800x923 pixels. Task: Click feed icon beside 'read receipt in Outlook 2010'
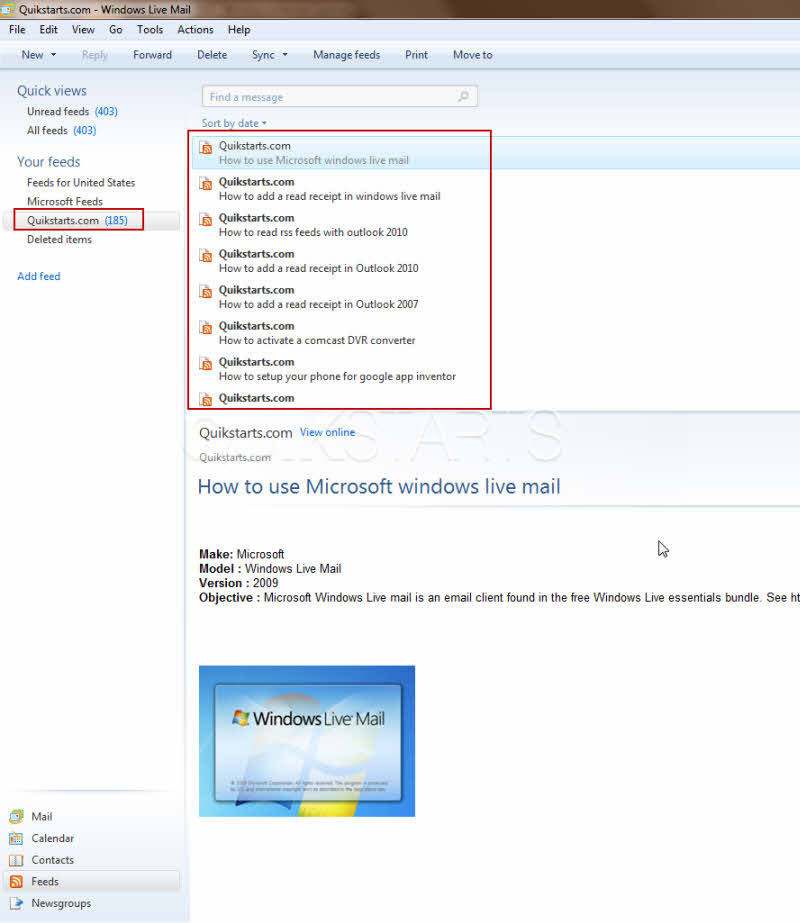(205, 255)
